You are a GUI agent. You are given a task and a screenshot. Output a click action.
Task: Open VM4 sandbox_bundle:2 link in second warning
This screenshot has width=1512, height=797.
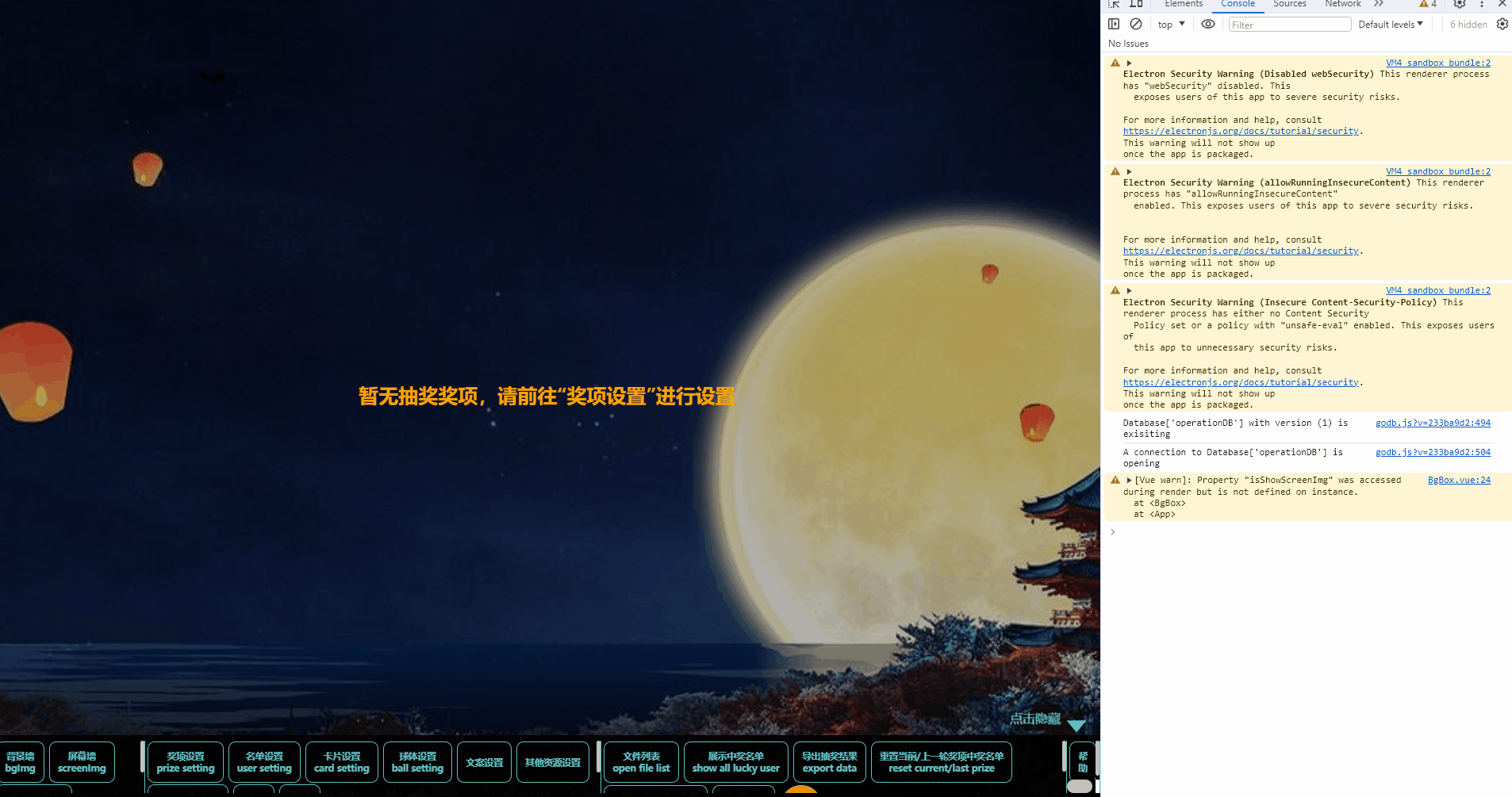point(1438,171)
